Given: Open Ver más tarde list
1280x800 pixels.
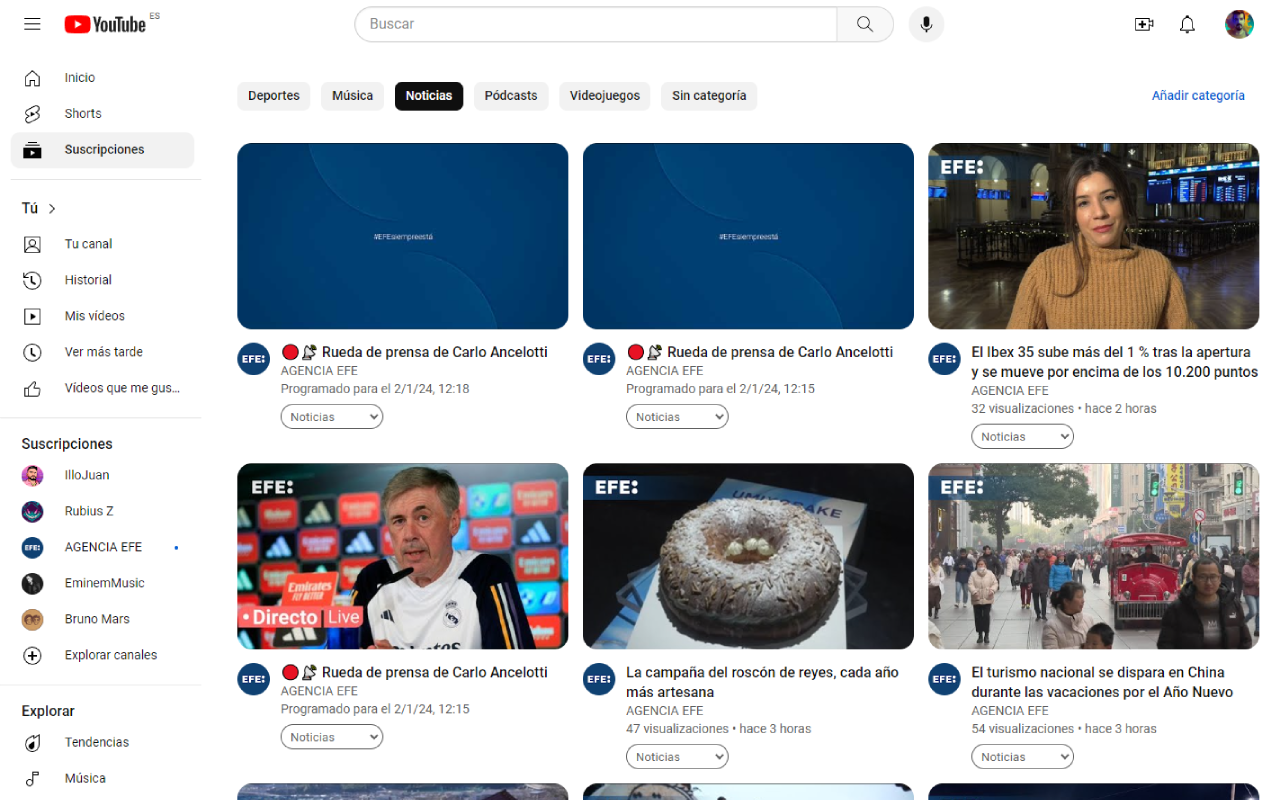Looking at the screenshot, I should pos(102,352).
